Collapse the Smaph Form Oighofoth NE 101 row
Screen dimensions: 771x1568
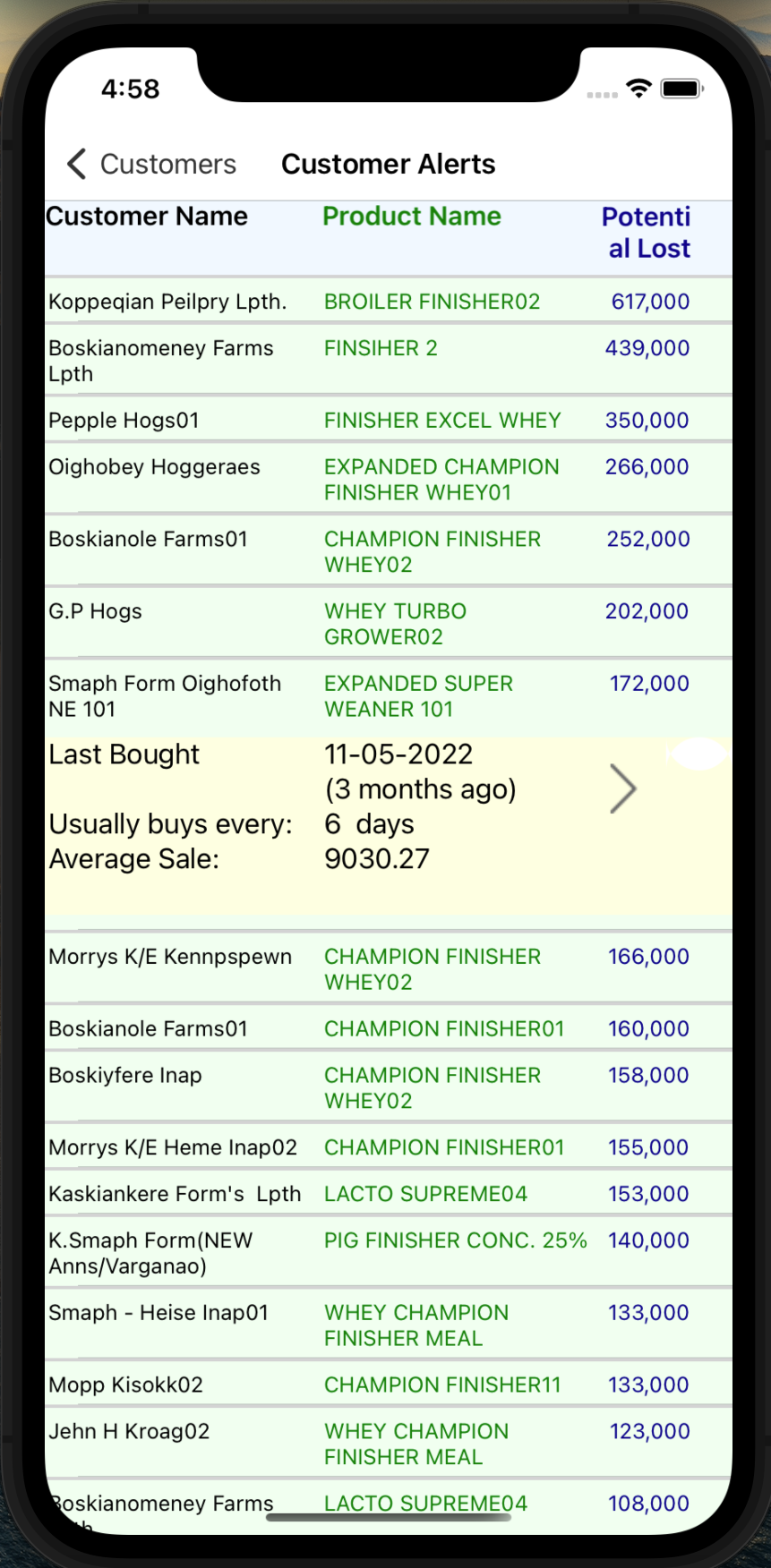[x=389, y=696]
